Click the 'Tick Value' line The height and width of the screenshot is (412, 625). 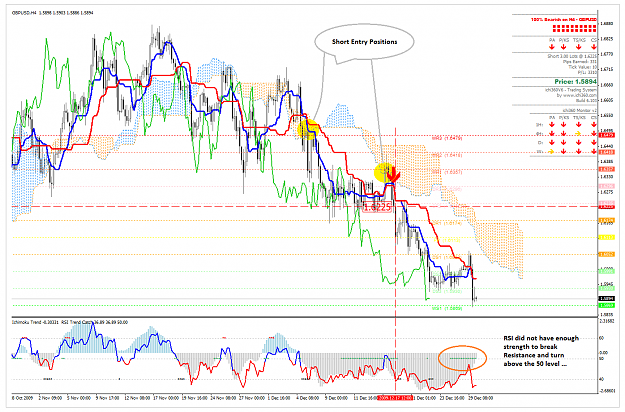point(582,67)
